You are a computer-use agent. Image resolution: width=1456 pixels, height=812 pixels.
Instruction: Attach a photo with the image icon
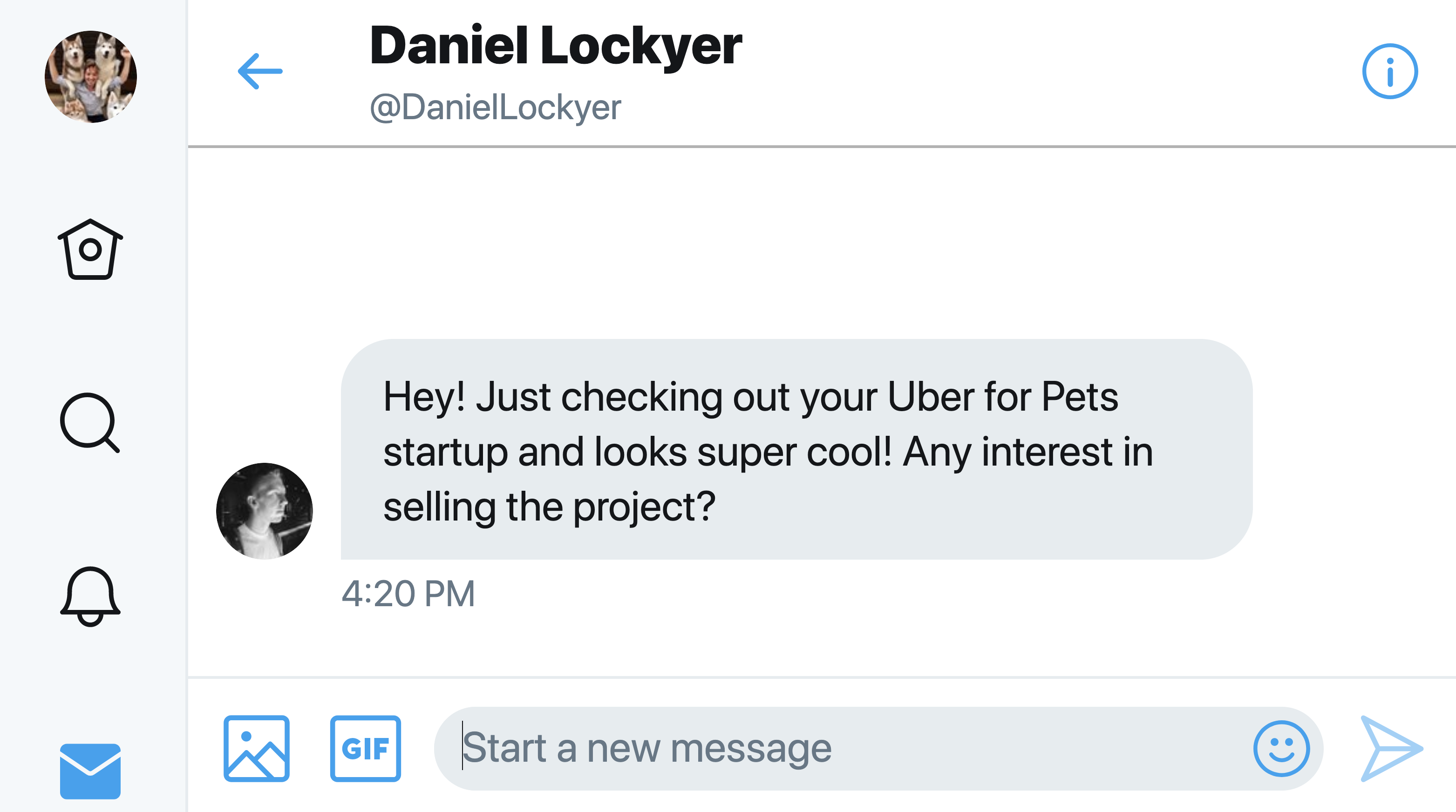[x=257, y=748]
